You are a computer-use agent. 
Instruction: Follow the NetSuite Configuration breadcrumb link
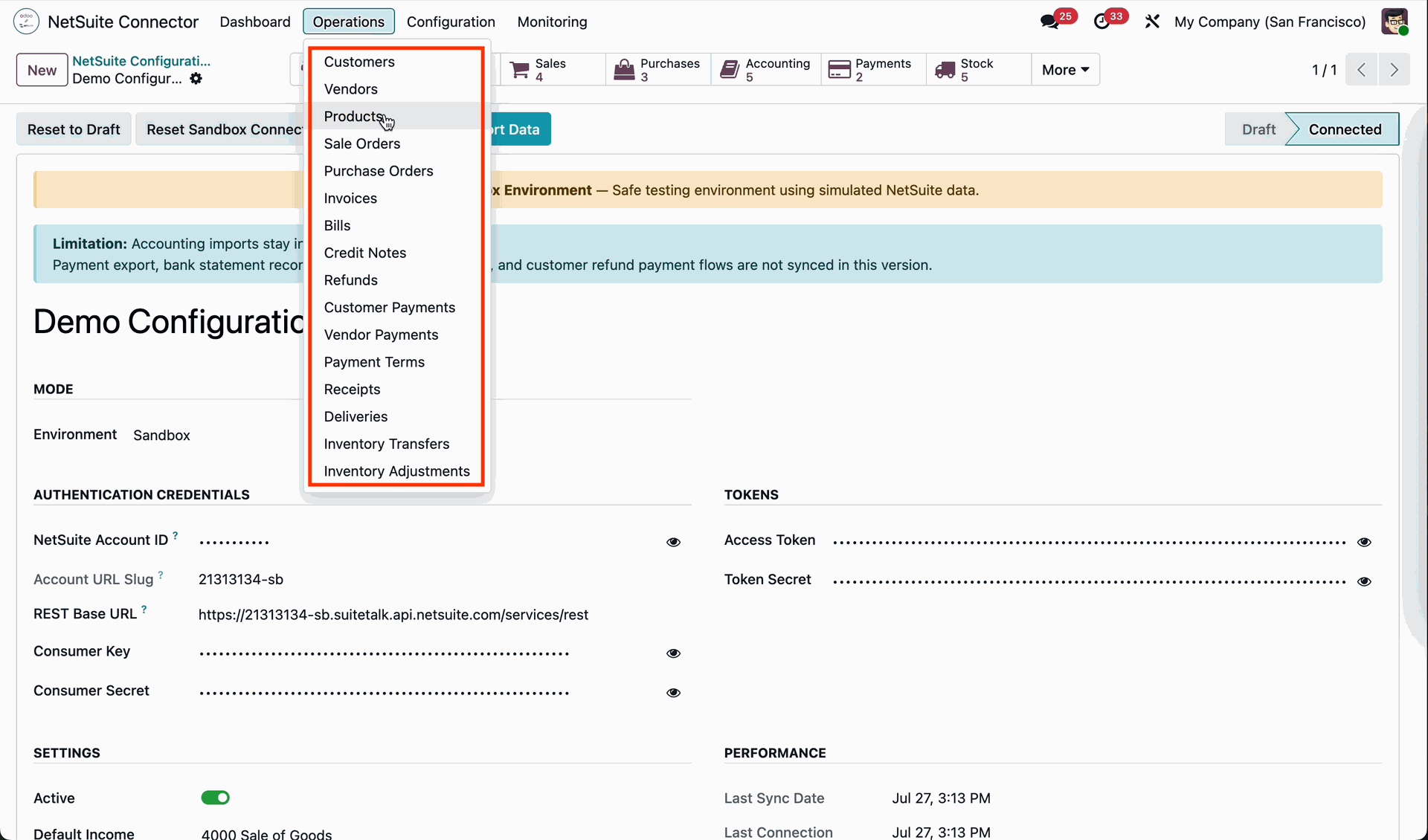coord(141,61)
